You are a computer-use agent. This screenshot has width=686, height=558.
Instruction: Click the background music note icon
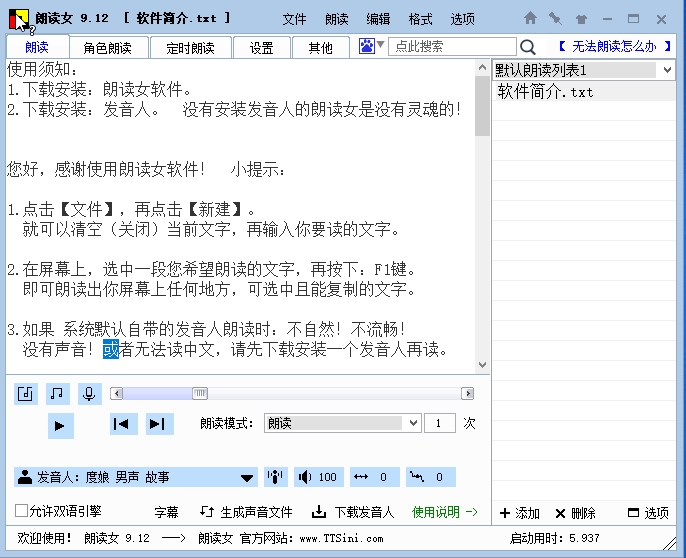click(57, 393)
